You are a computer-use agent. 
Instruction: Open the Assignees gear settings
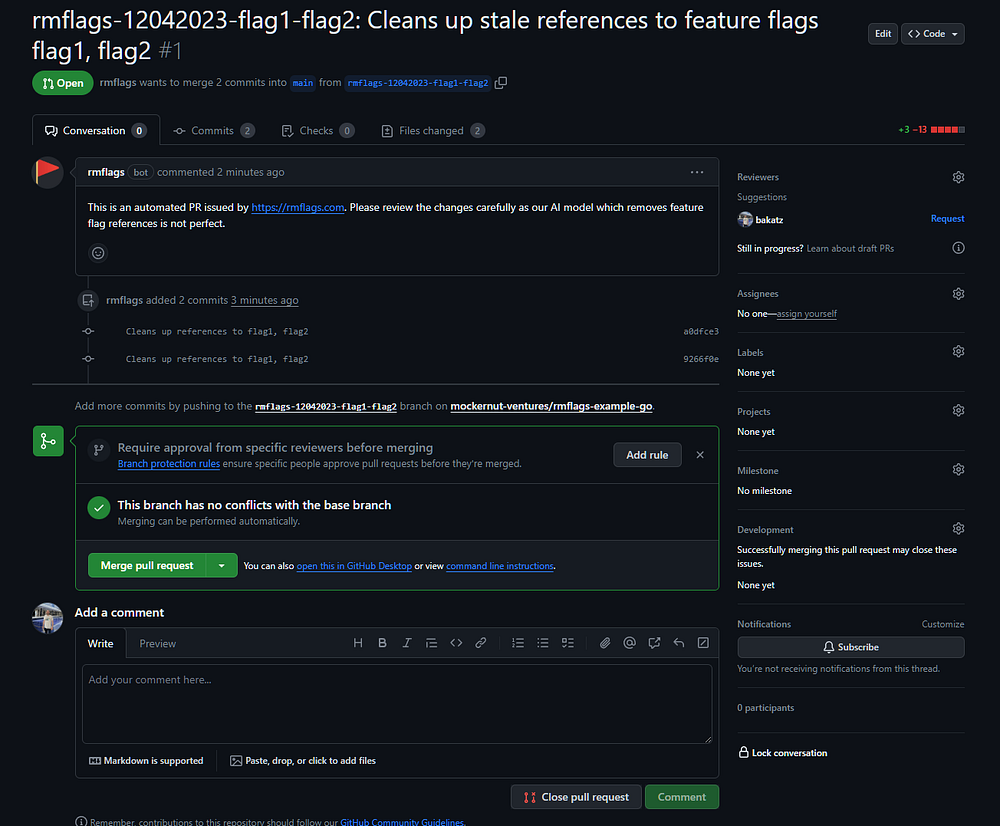pos(958,293)
